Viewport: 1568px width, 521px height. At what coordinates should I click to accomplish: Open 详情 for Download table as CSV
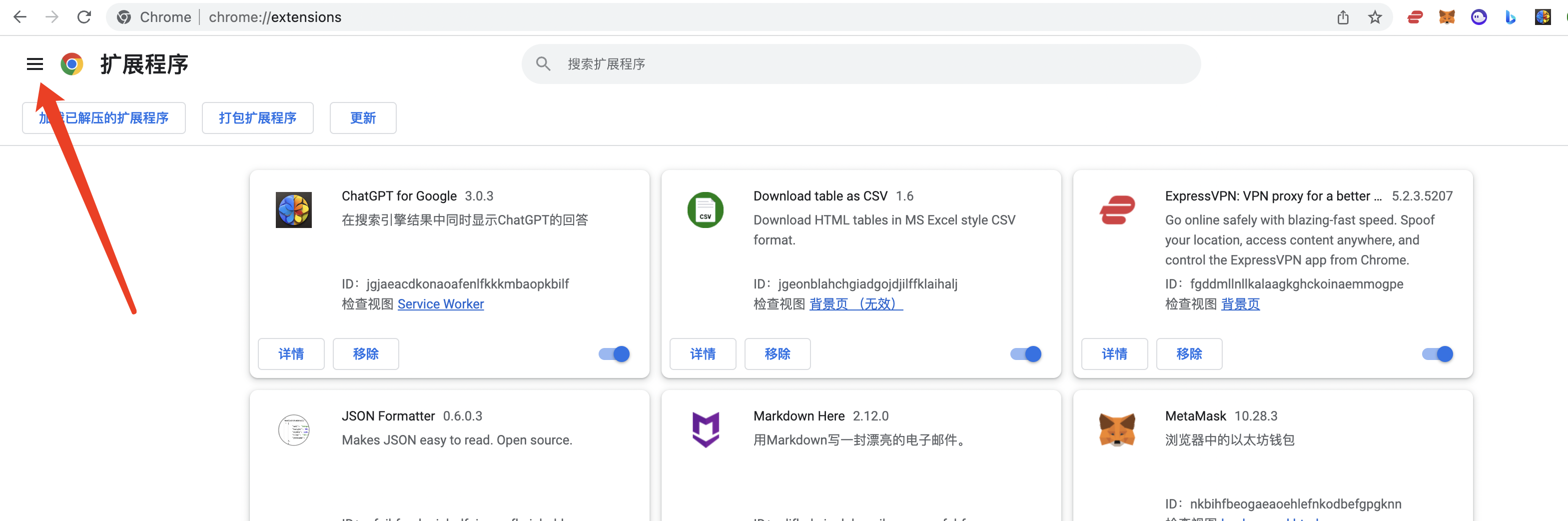click(x=703, y=354)
